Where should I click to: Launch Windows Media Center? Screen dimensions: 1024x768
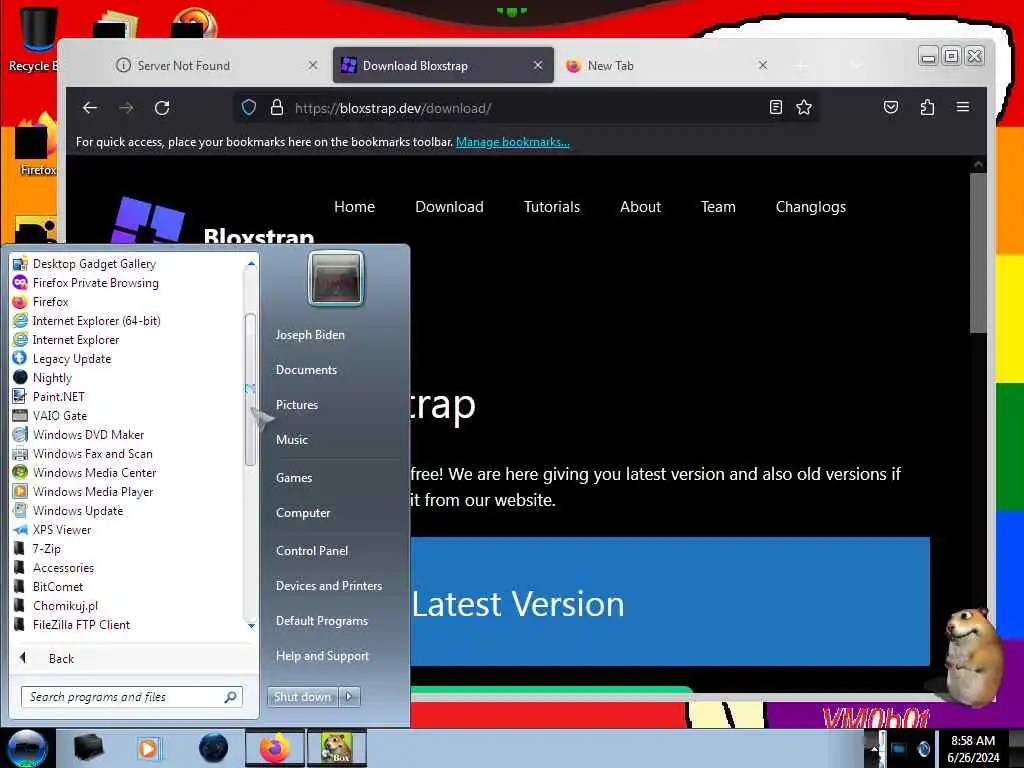tap(127, 472)
